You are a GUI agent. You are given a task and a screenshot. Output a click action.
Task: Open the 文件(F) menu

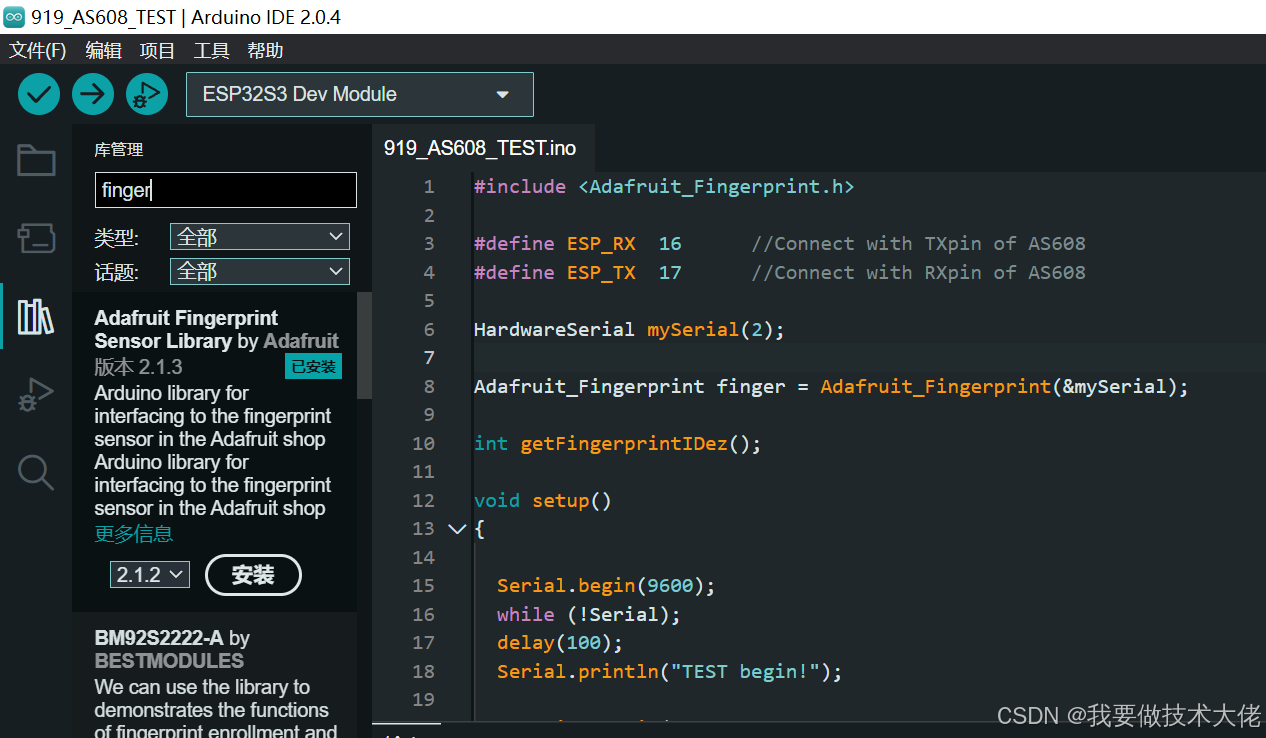pyautogui.click(x=38, y=50)
